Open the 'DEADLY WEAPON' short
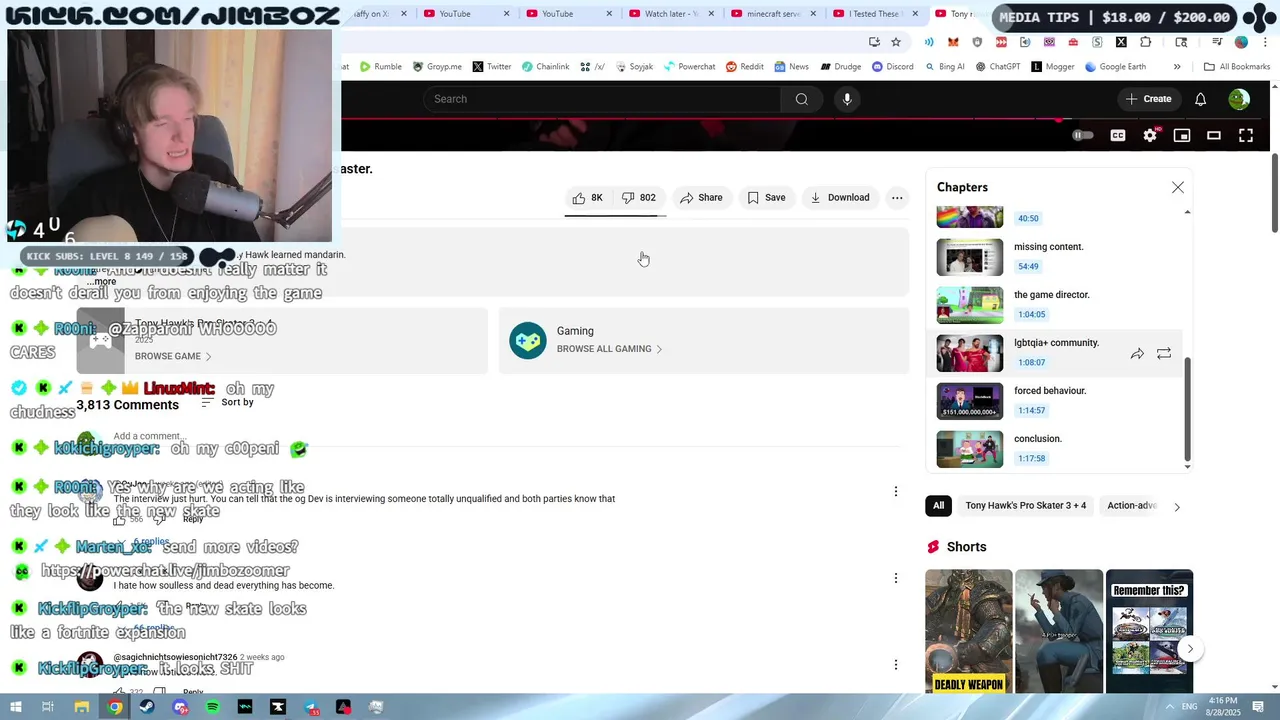The height and width of the screenshot is (720, 1280). [968, 632]
